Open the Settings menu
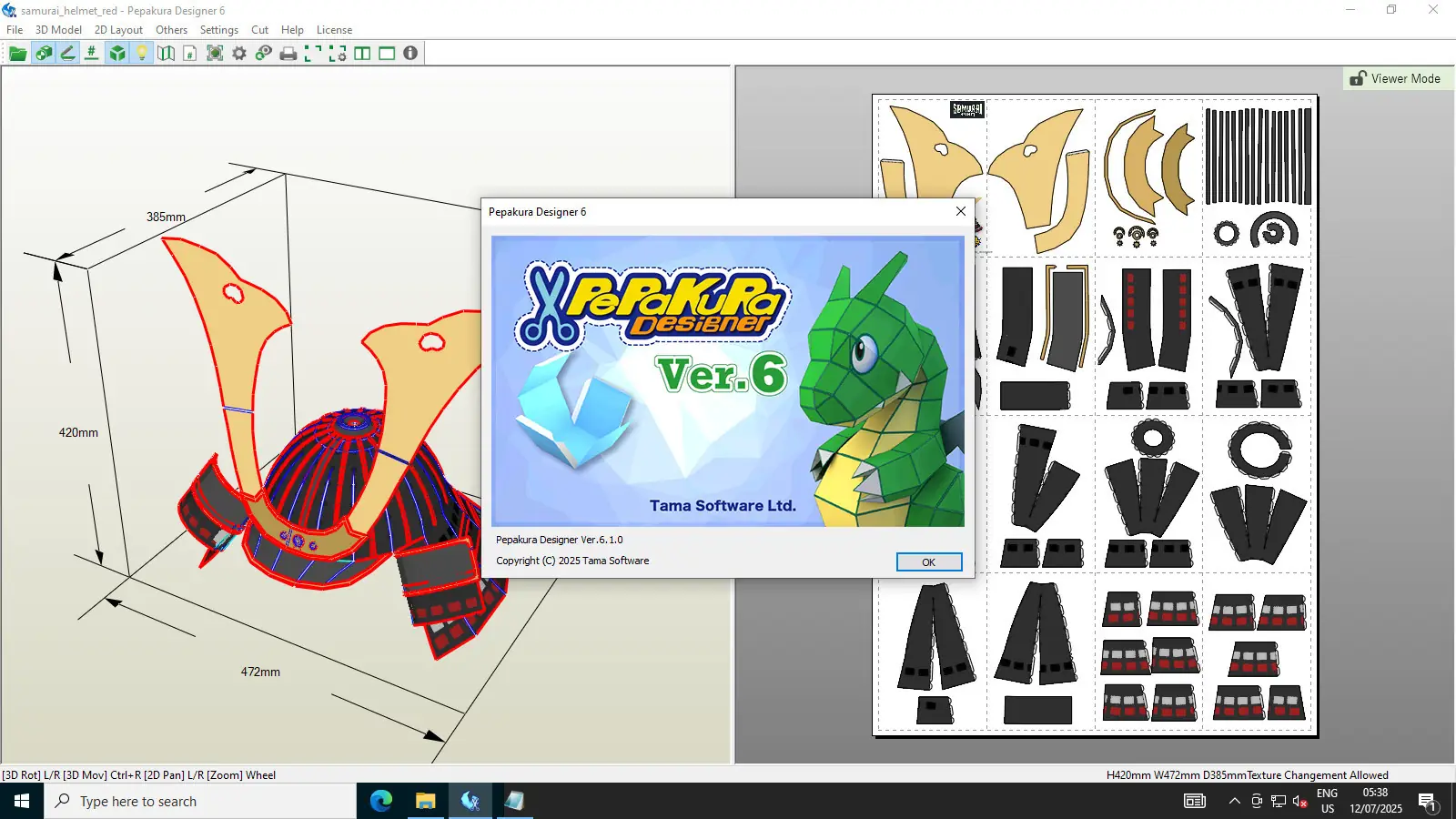Image resolution: width=1456 pixels, height=819 pixels. click(x=219, y=30)
